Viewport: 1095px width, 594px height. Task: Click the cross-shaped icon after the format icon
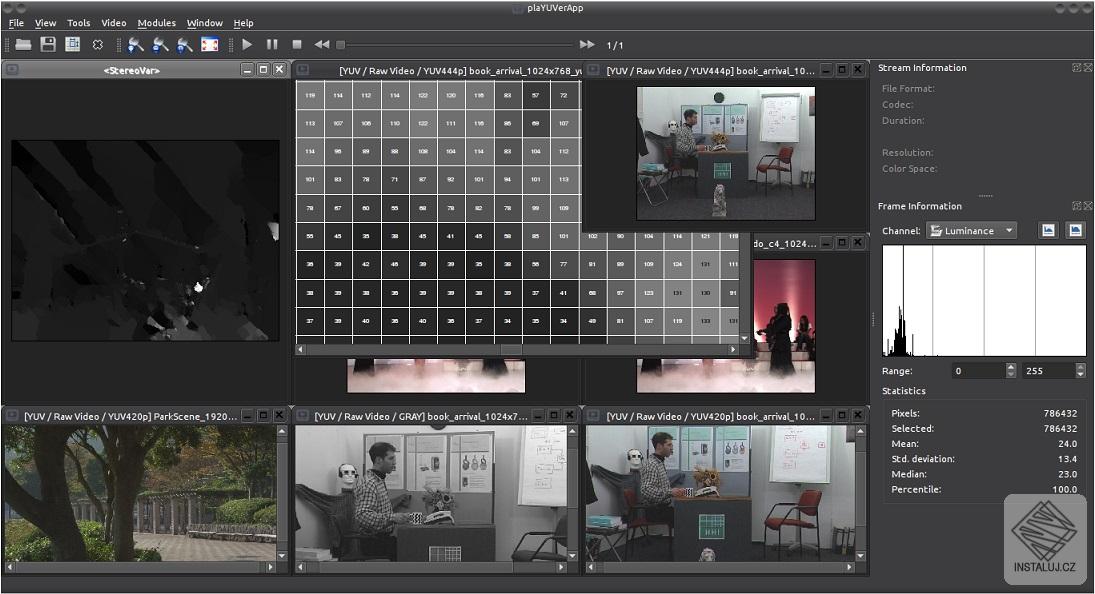(x=97, y=45)
